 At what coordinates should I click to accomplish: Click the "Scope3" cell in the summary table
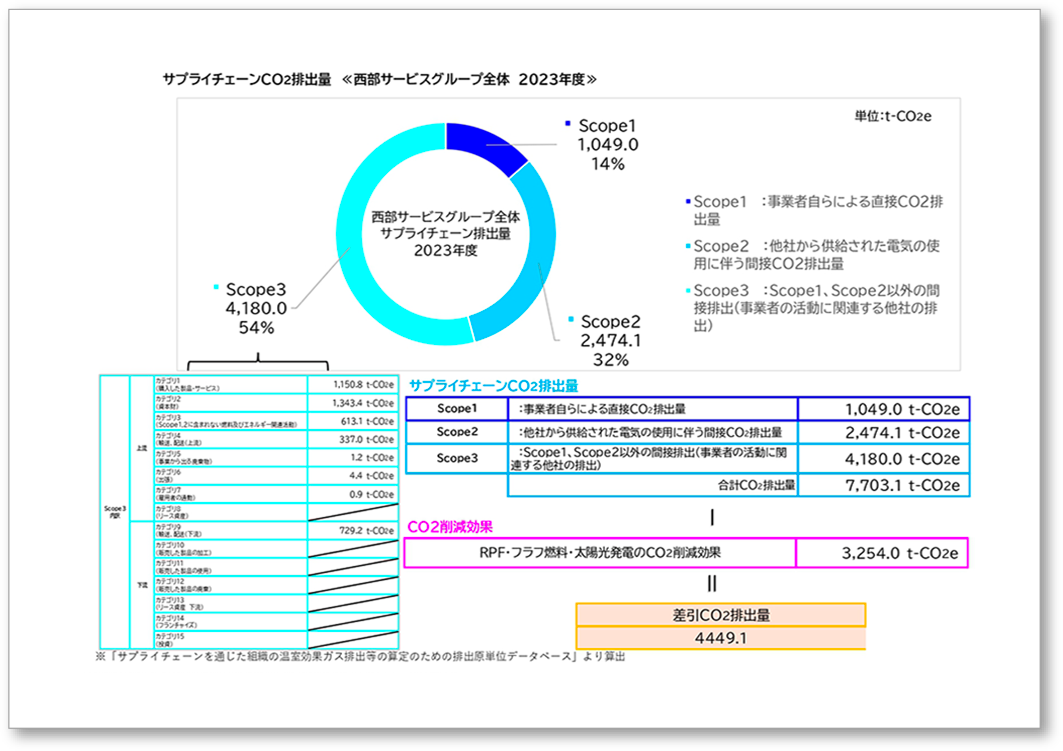coord(457,458)
